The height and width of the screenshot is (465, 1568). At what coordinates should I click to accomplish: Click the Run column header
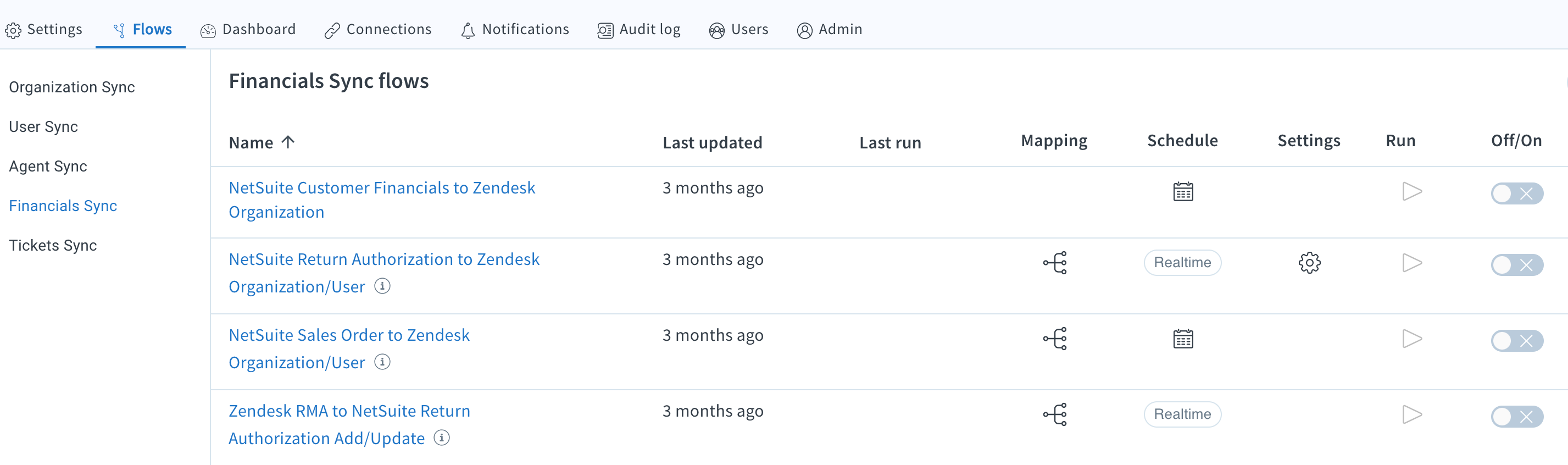coord(1400,141)
